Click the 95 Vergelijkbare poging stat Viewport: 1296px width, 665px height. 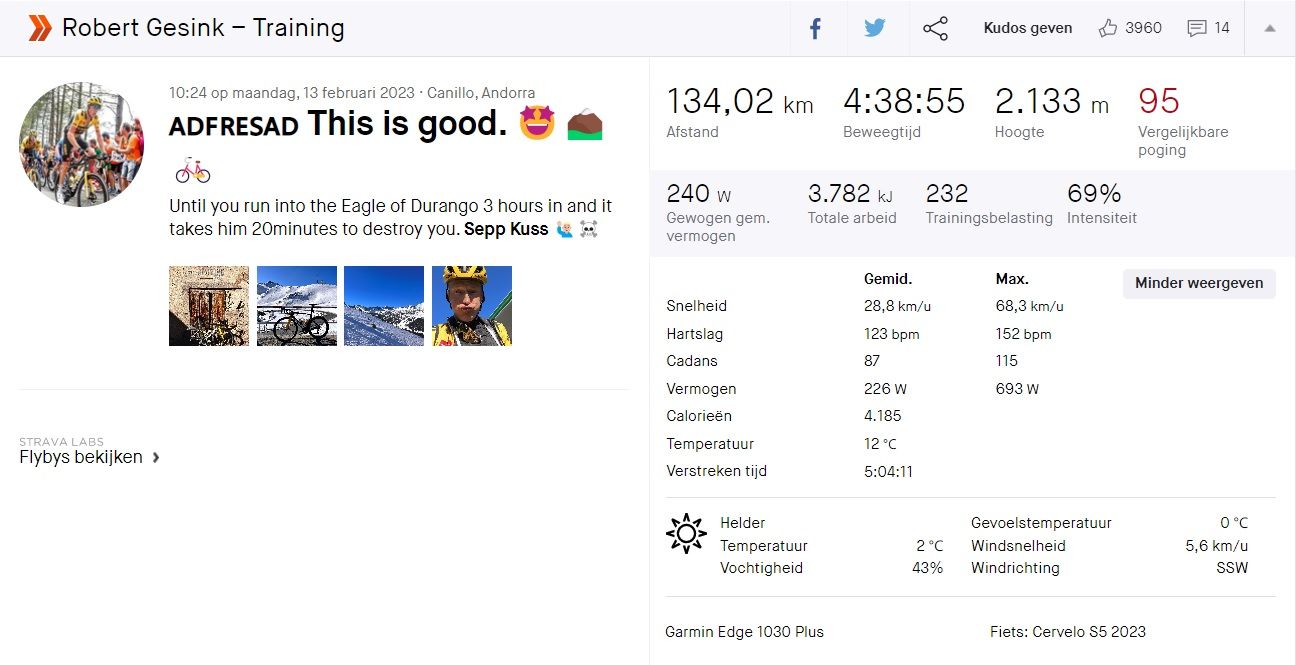(x=1159, y=102)
